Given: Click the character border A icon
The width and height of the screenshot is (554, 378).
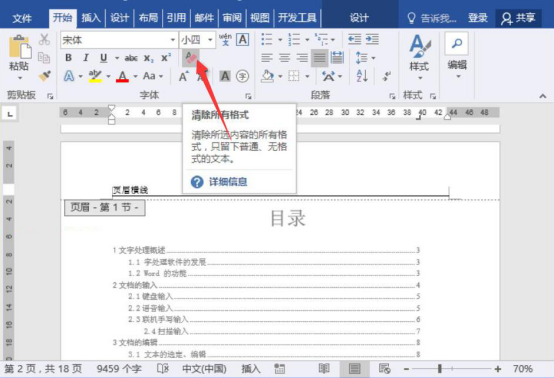Looking at the screenshot, I should click(243, 40).
